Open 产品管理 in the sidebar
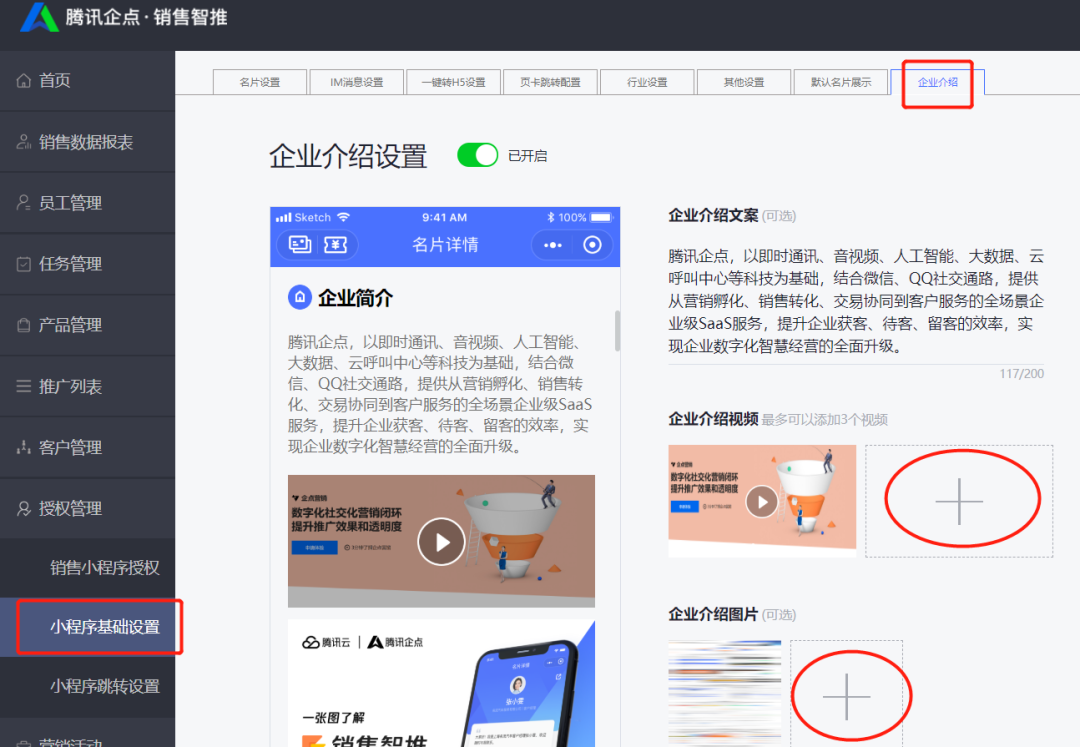The height and width of the screenshot is (747, 1080). [x=87, y=325]
